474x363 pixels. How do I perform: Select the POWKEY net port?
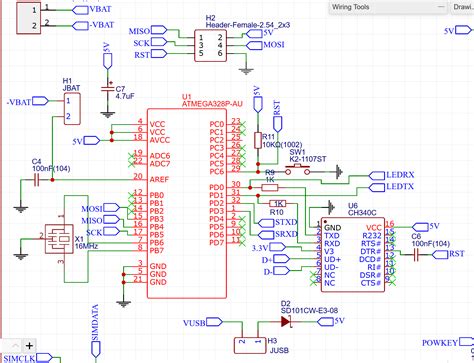[x=467, y=342]
